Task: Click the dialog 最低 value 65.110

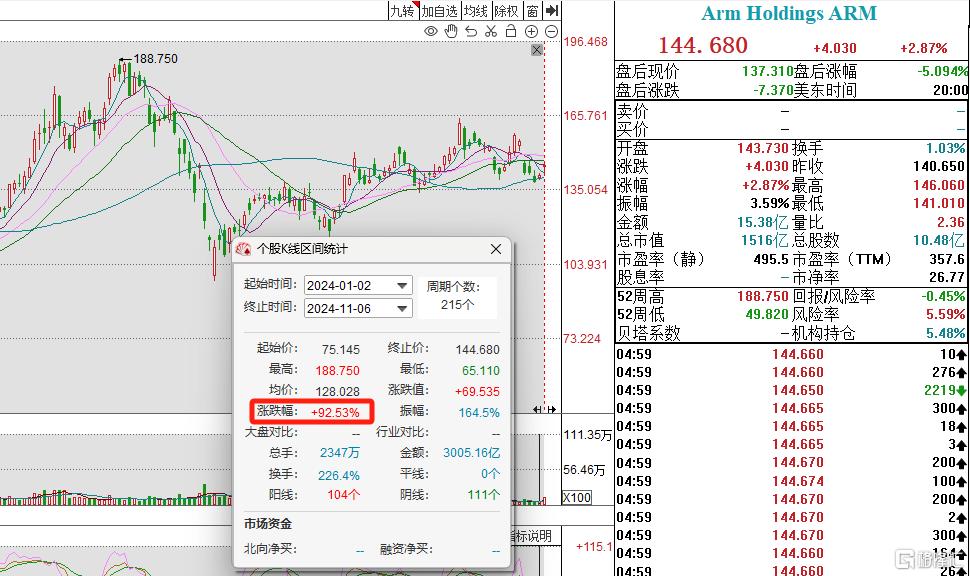Action: click(481, 371)
